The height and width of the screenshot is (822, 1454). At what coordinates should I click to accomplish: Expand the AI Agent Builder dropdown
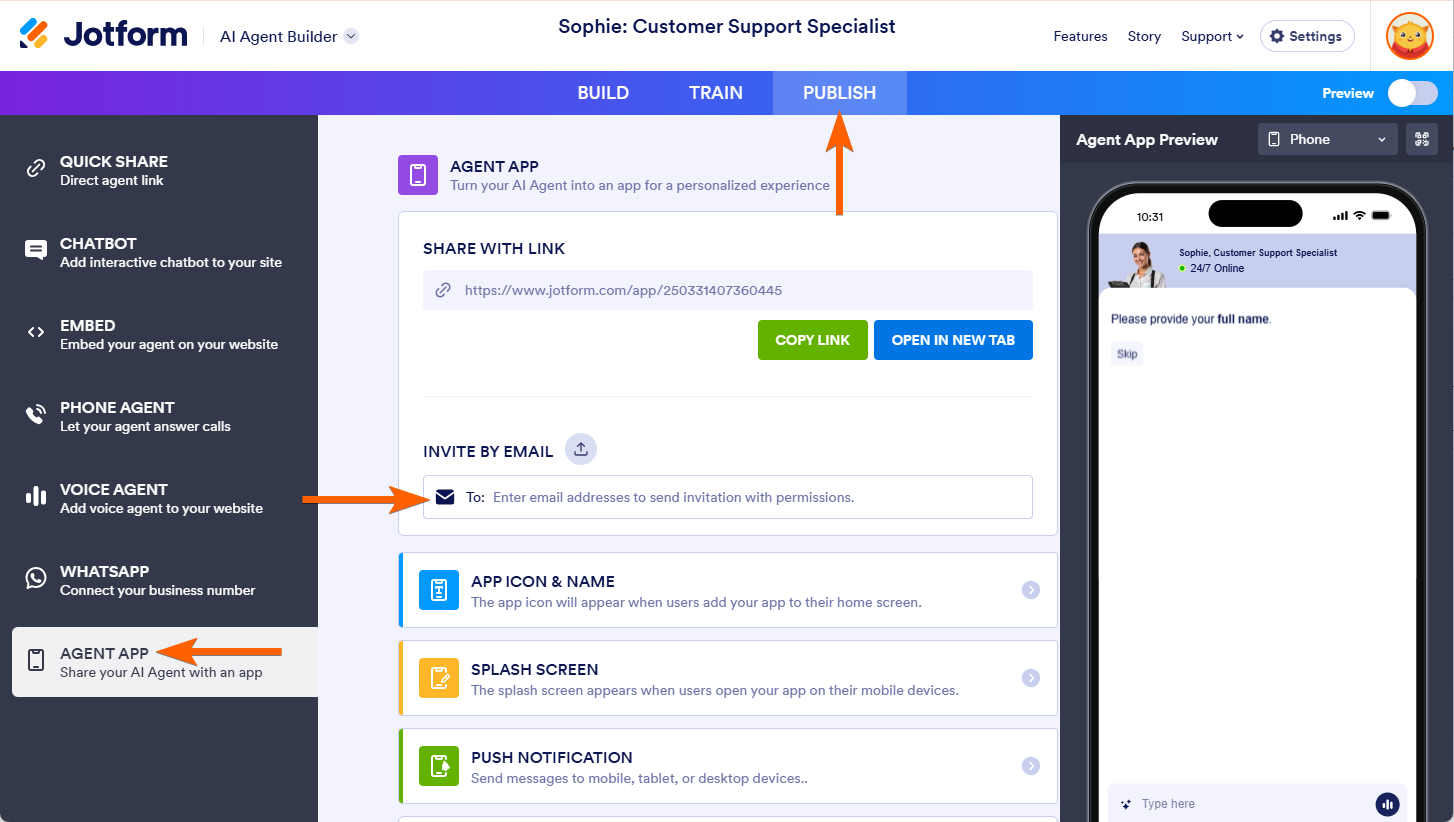pos(289,36)
